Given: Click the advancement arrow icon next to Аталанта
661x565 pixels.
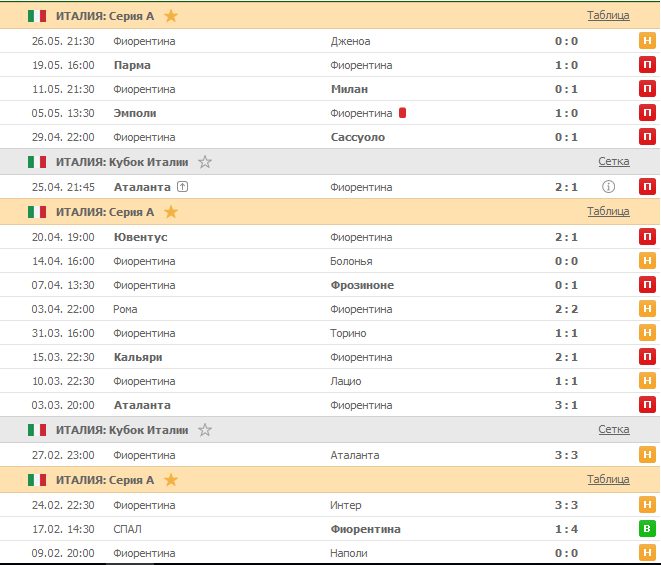Looking at the screenshot, I should tap(182, 186).
